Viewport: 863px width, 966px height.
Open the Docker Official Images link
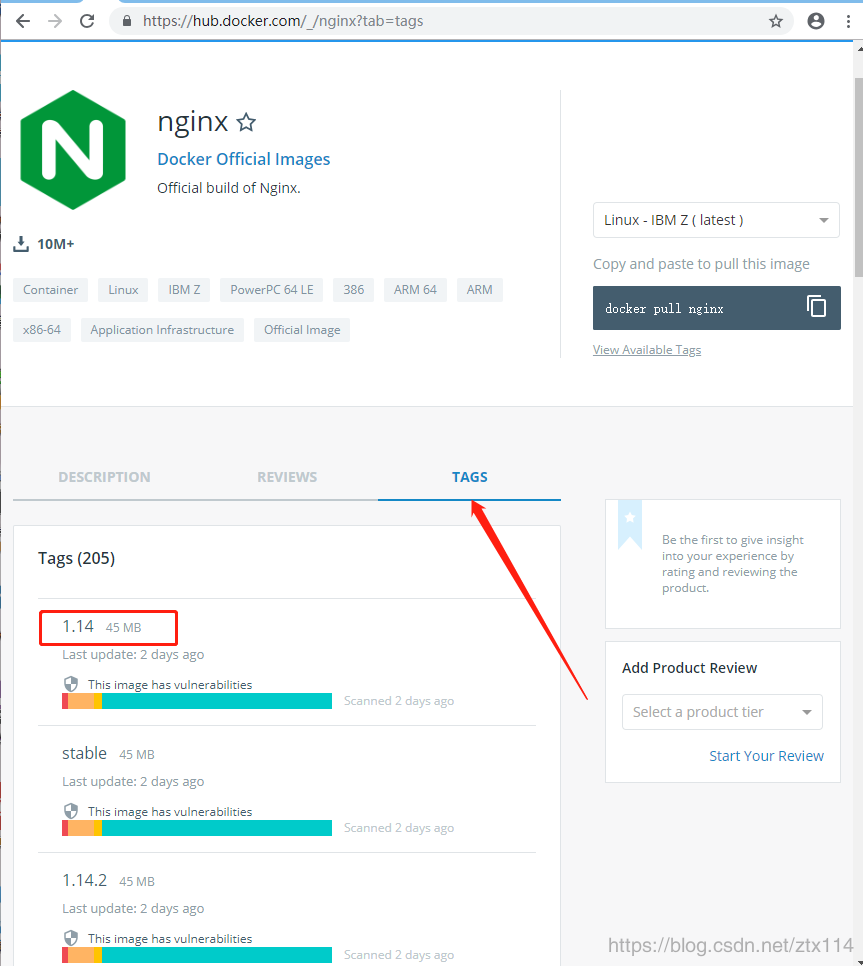(x=243, y=159)
